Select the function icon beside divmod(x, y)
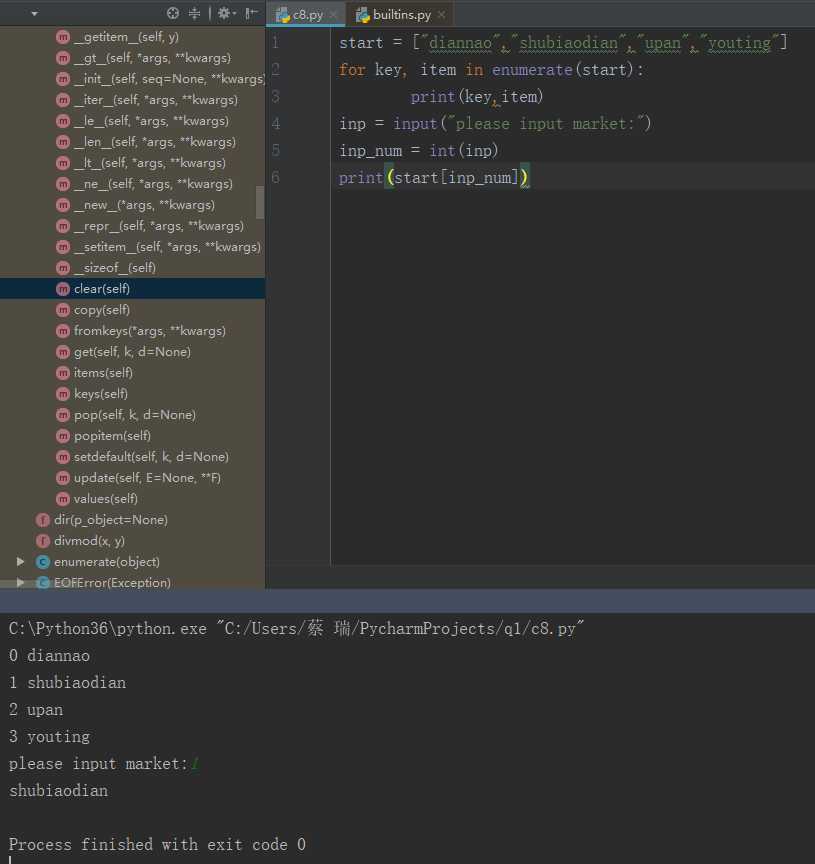 tap(43, 541)
